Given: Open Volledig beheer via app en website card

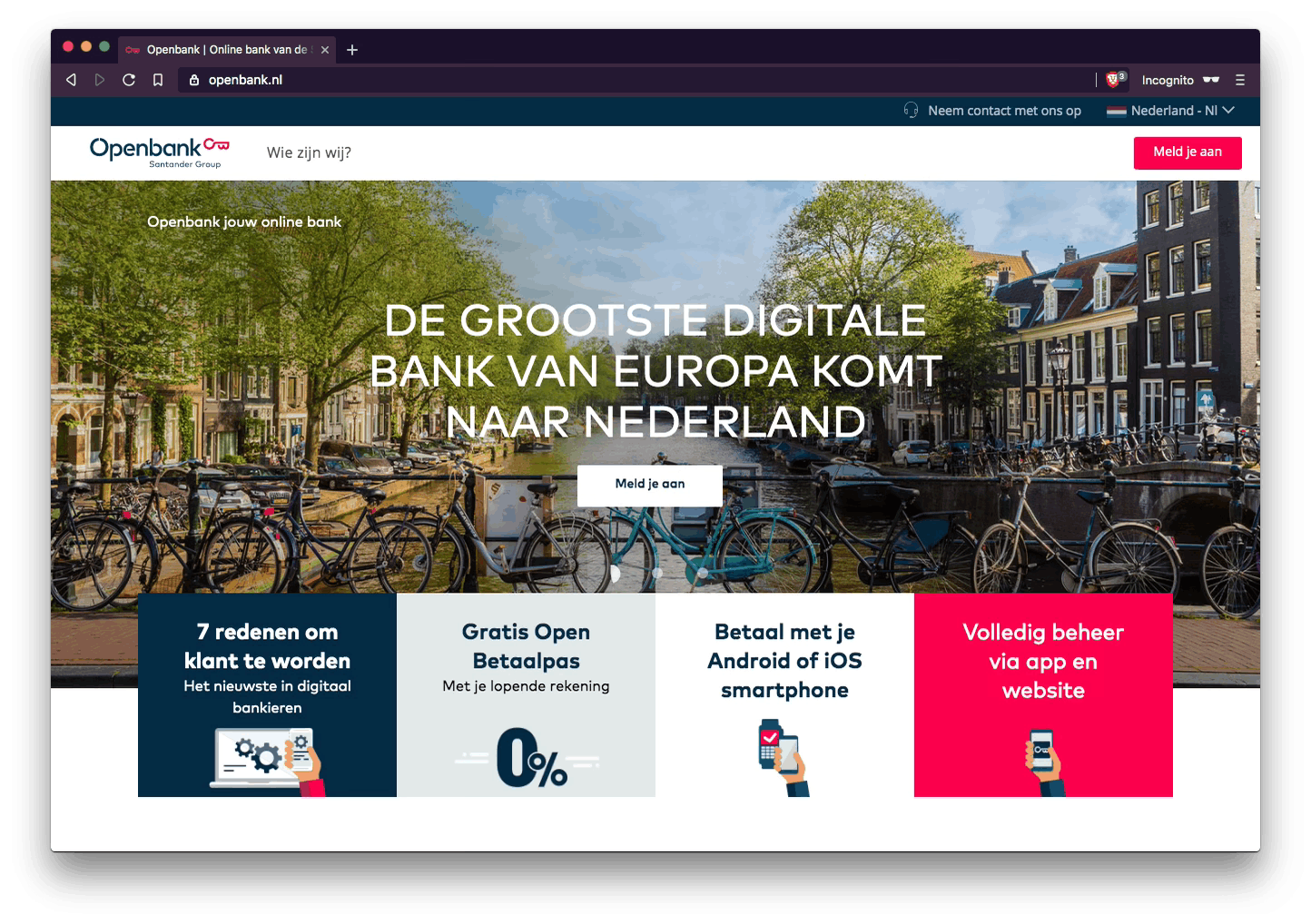Looking at the screenshot, I should coord(1044,695).
